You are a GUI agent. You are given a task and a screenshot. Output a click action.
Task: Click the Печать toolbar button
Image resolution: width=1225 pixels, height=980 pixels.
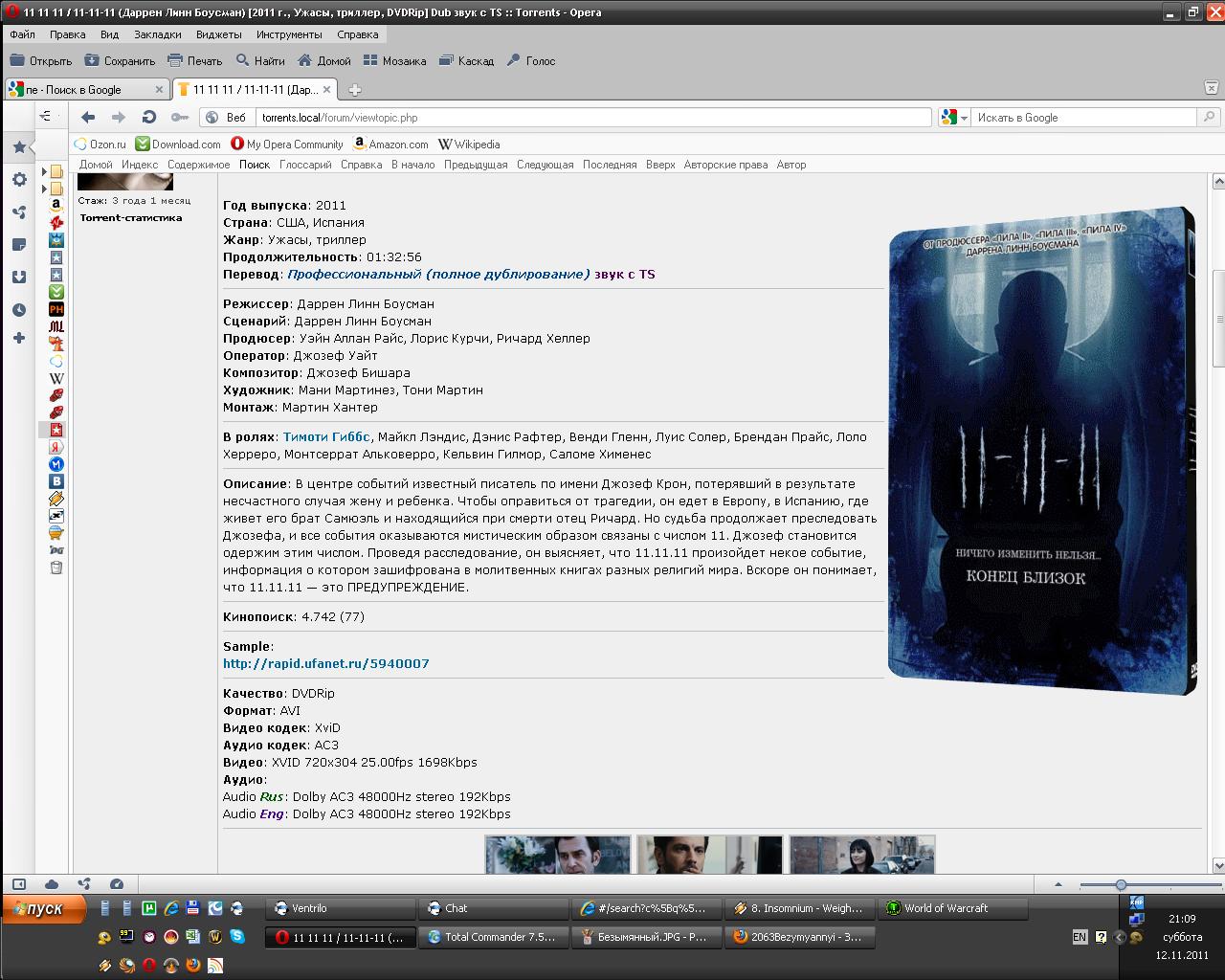pos(195,60)
